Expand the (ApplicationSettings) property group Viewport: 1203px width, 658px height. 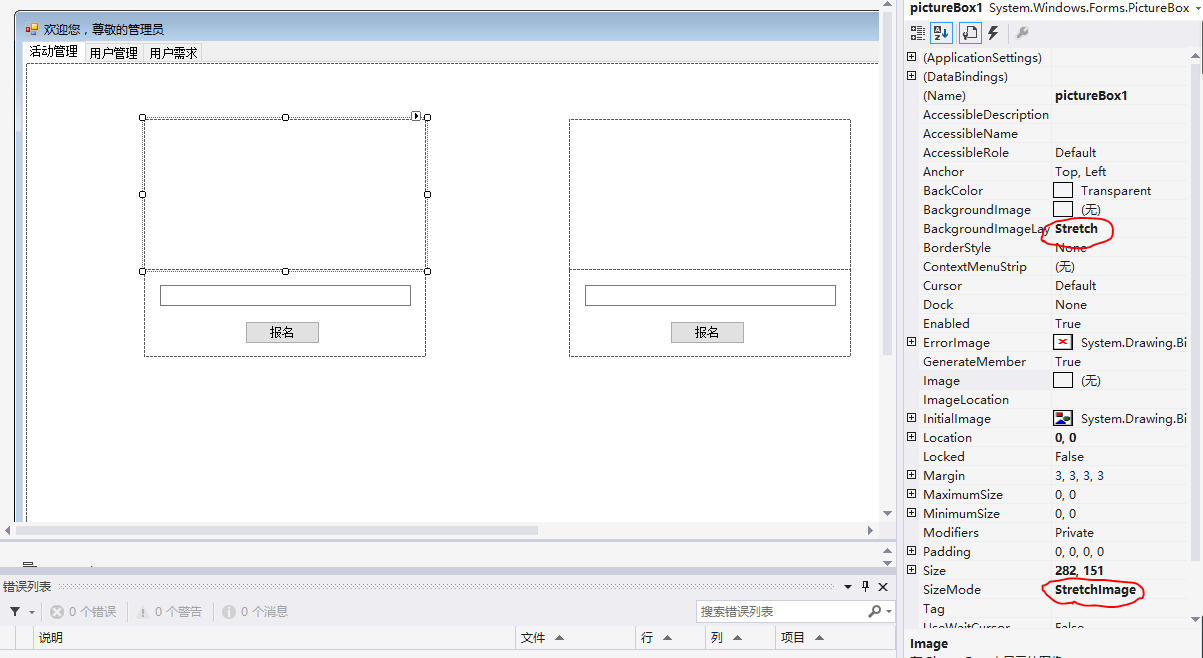coord(910,57)
